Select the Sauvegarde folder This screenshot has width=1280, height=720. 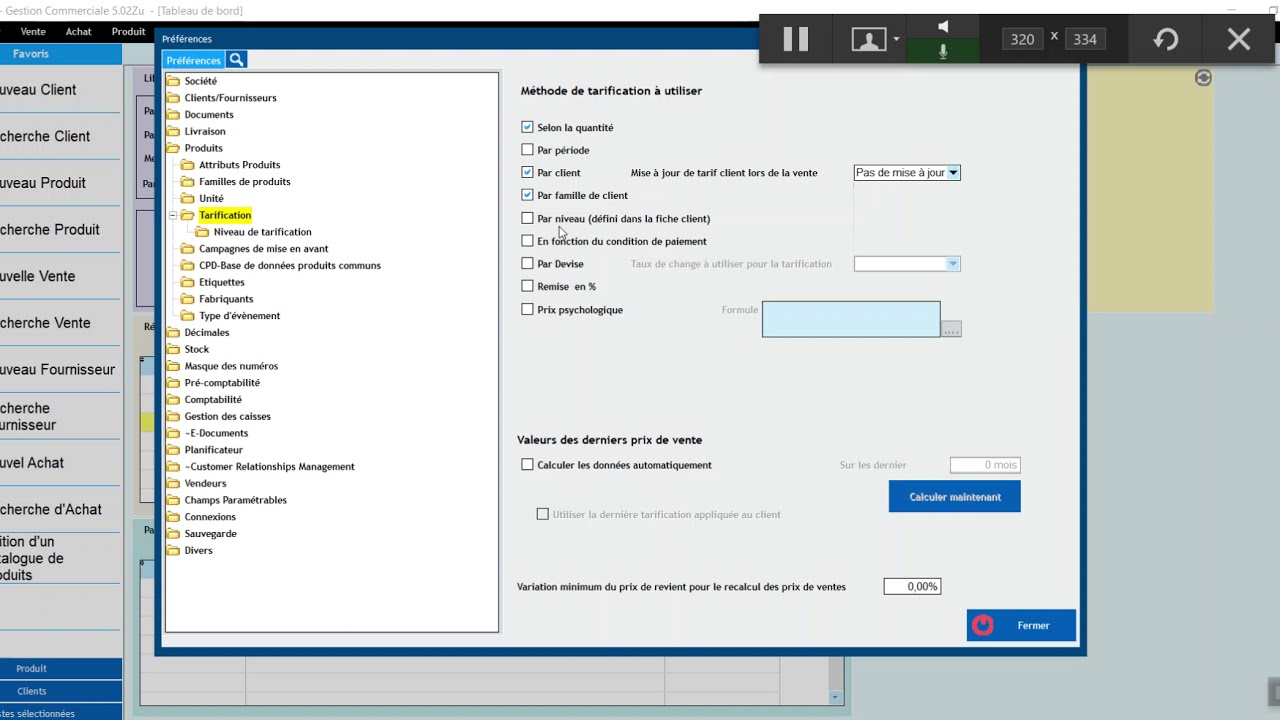[210, 534]
